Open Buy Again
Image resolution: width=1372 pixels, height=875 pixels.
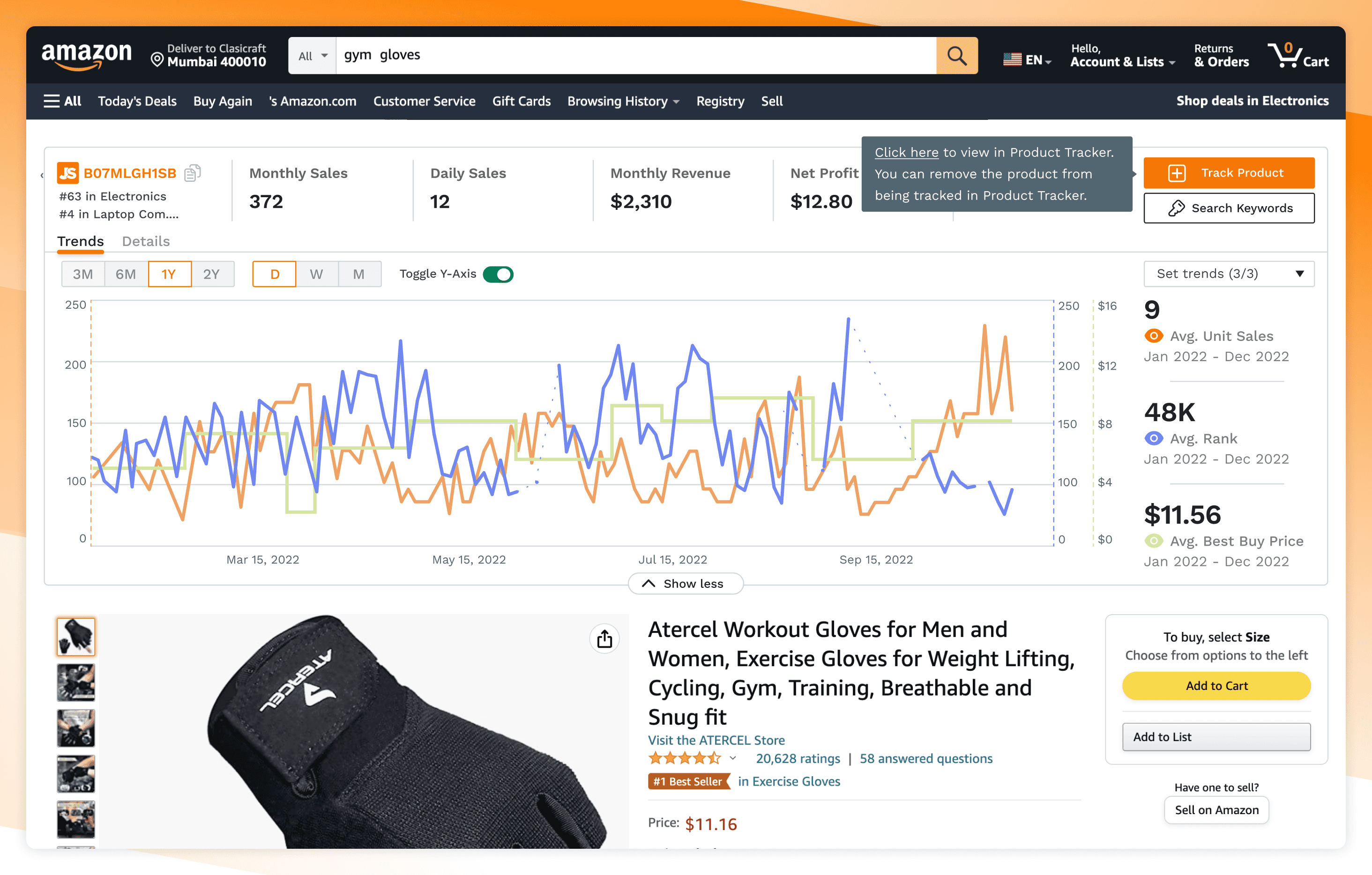pos(223,101)
